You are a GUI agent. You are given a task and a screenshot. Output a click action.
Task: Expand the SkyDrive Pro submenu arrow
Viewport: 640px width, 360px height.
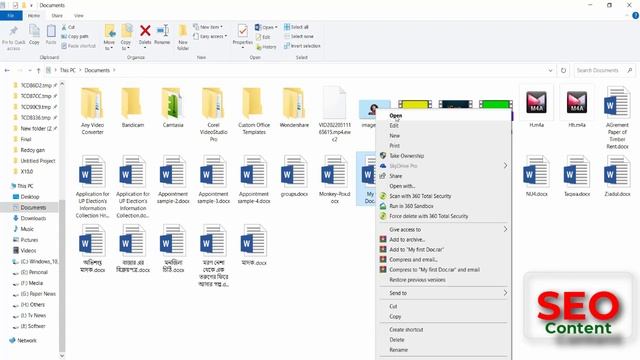coord(505,166)
